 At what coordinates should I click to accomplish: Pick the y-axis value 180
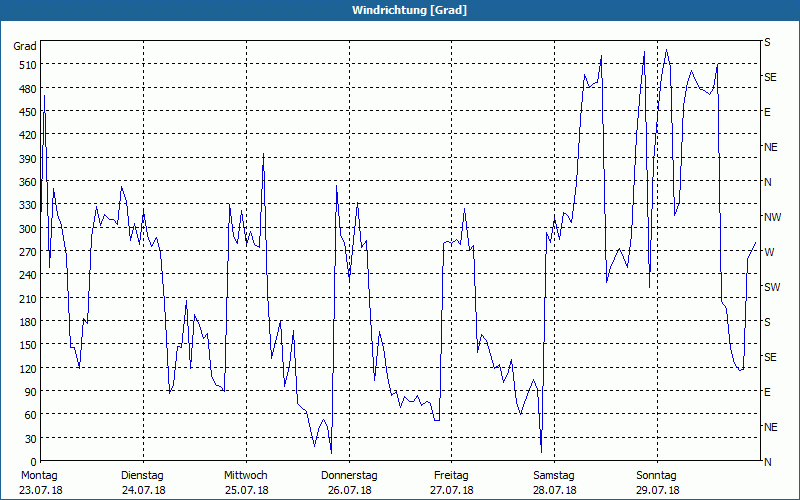pos(28,322)
